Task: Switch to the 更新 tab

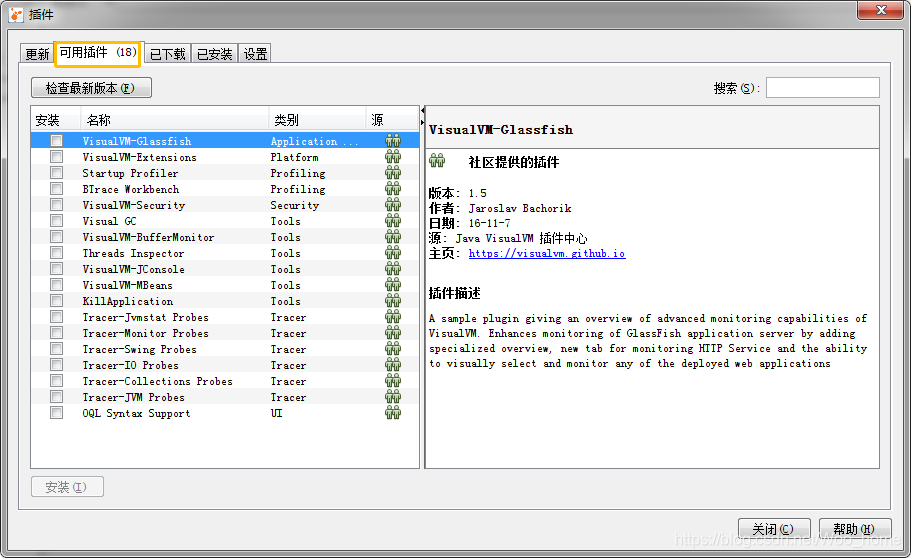Action: tap(37, 54)
